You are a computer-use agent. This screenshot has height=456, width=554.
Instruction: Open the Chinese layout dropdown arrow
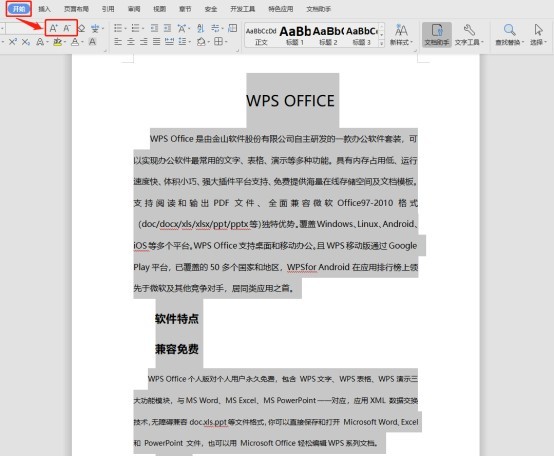pos(189,28)
